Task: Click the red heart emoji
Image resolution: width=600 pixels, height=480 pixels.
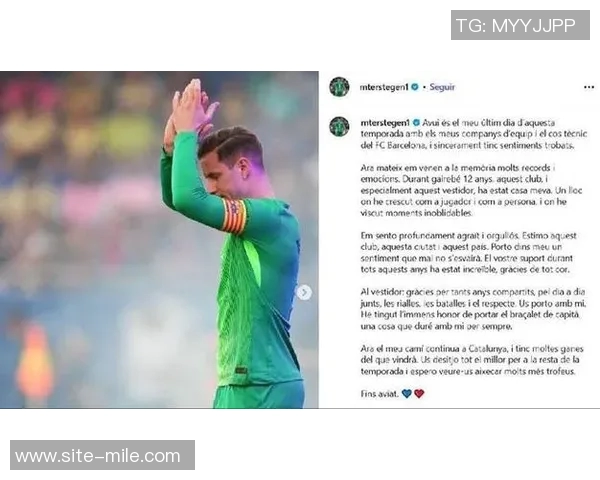Action: pyautogui.click(x=419, y=393)
